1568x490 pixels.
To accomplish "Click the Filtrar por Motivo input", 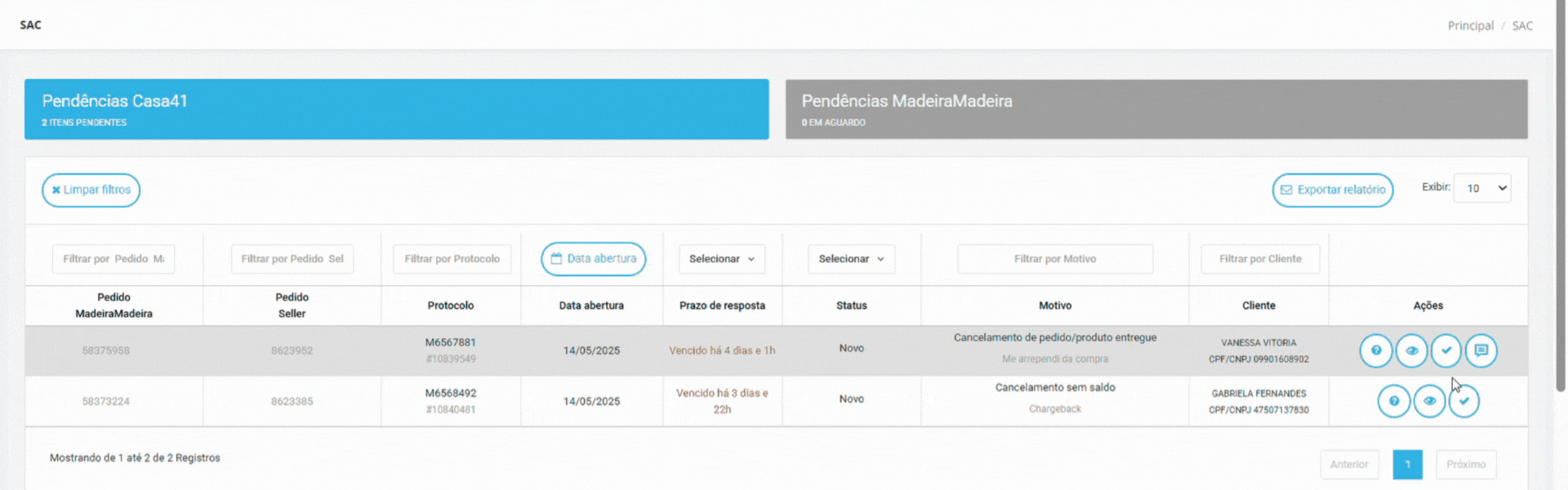I will coord(1055,259).
